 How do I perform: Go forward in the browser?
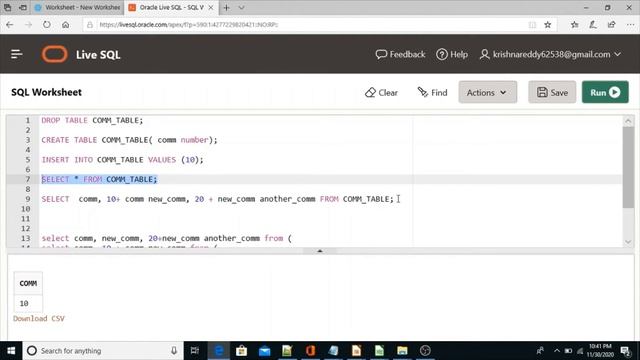click(28, 24)
